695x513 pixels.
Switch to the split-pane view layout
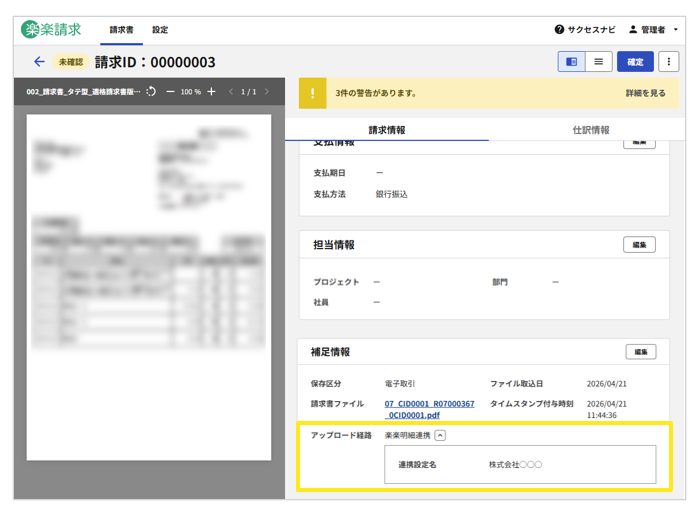571,62
